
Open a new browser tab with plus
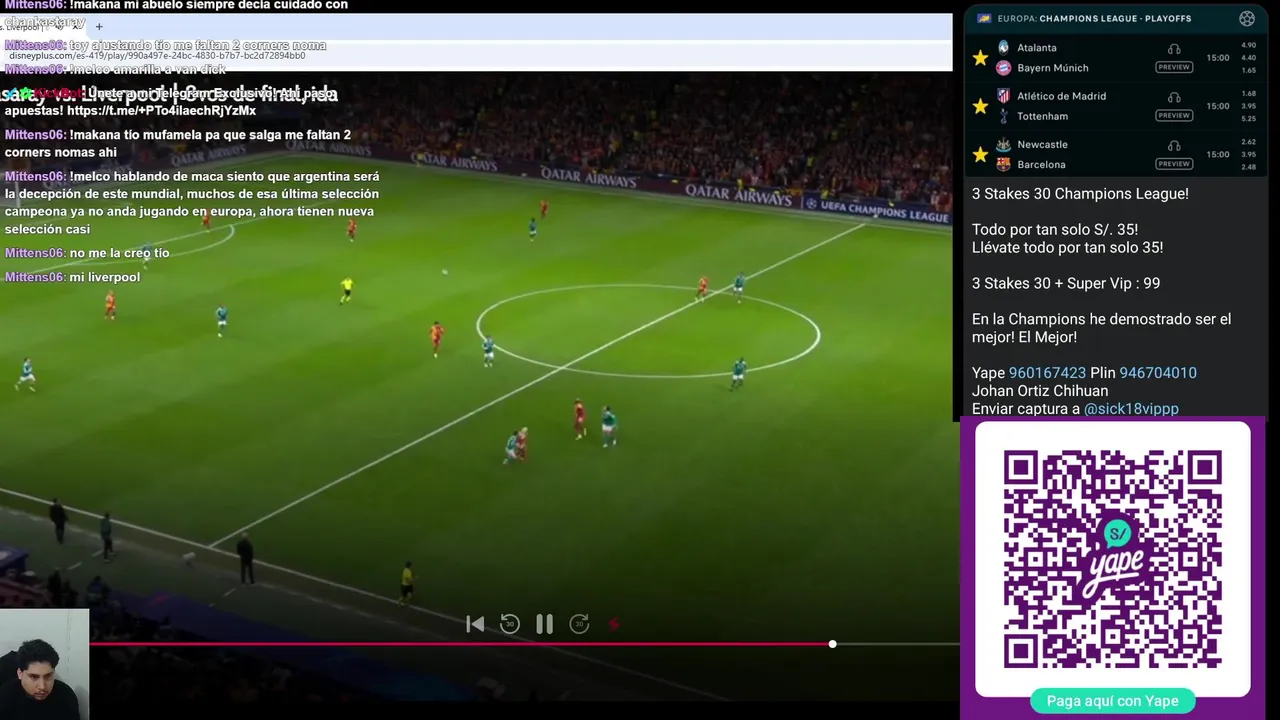pos(99,26)
